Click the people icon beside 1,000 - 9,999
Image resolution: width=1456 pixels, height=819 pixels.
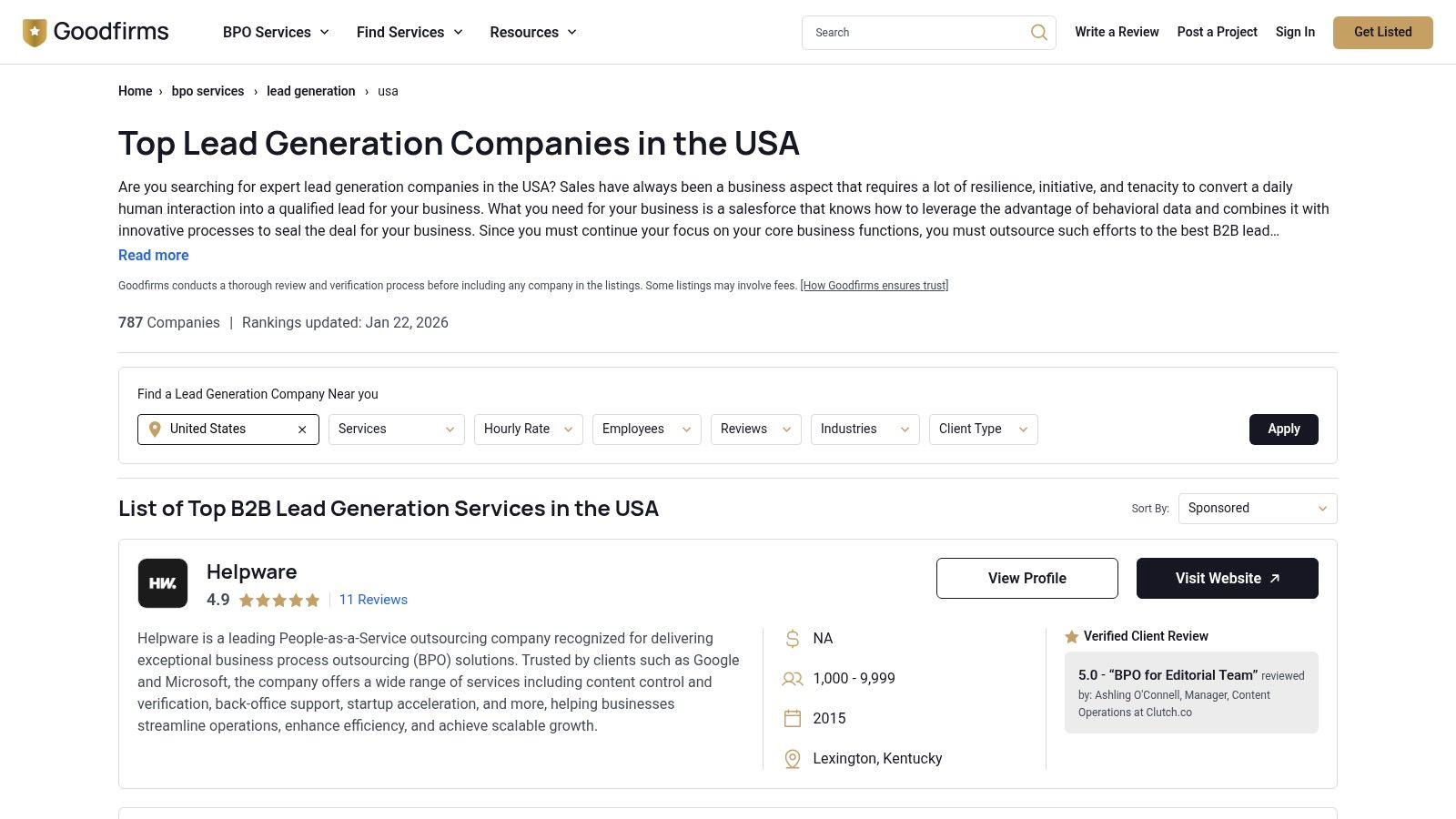coord(791,678)
